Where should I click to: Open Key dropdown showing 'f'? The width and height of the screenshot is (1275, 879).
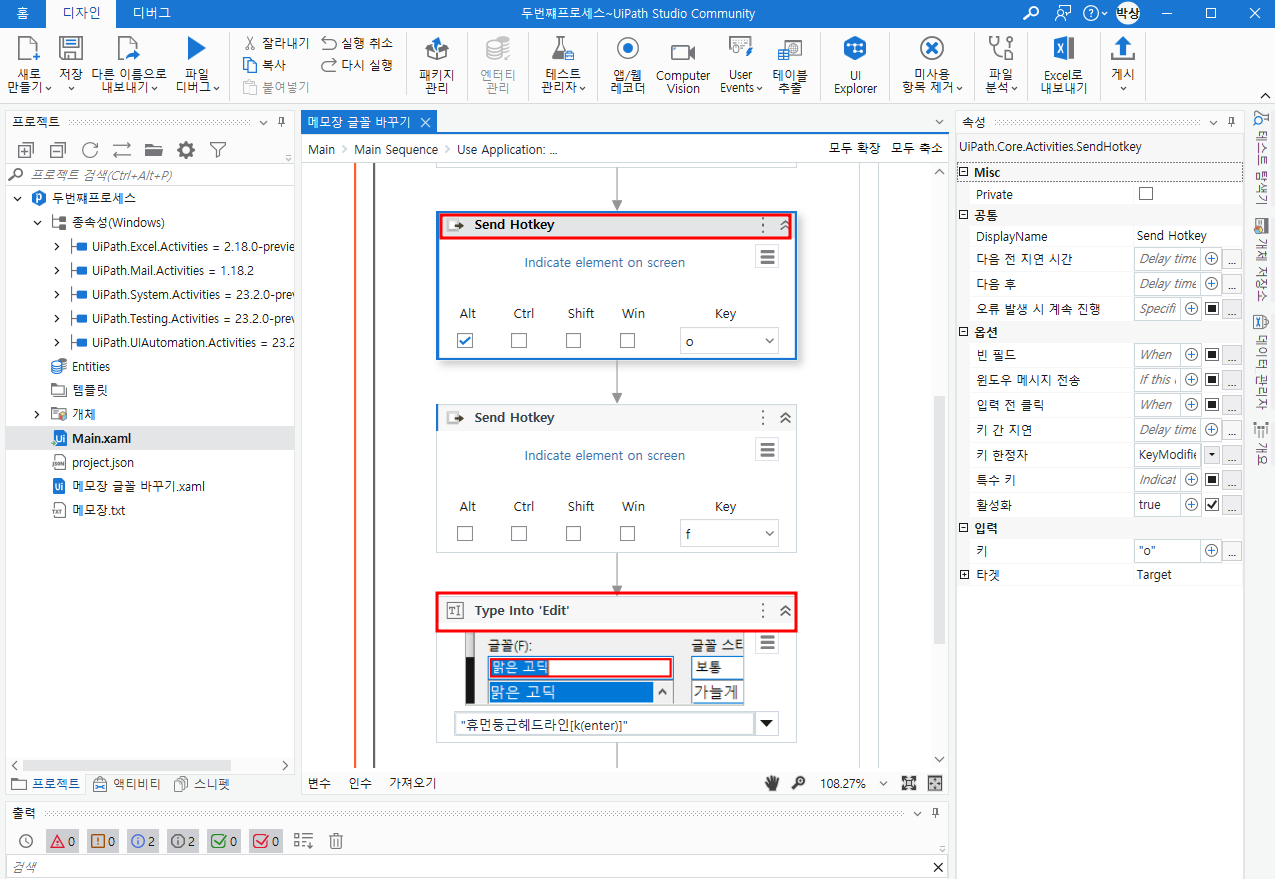click(x=729, y=534)
